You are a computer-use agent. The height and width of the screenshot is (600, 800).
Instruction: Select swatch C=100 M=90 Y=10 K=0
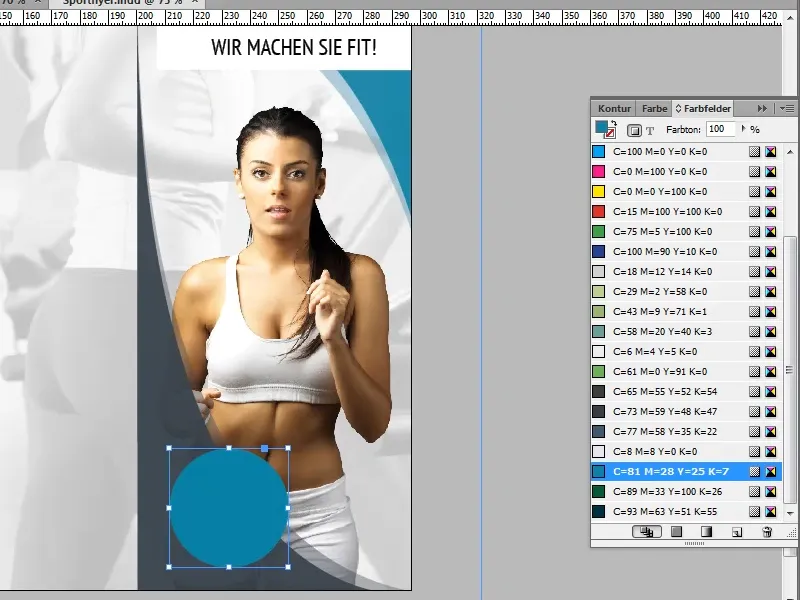pyautogui.click(x=686, y=252)
